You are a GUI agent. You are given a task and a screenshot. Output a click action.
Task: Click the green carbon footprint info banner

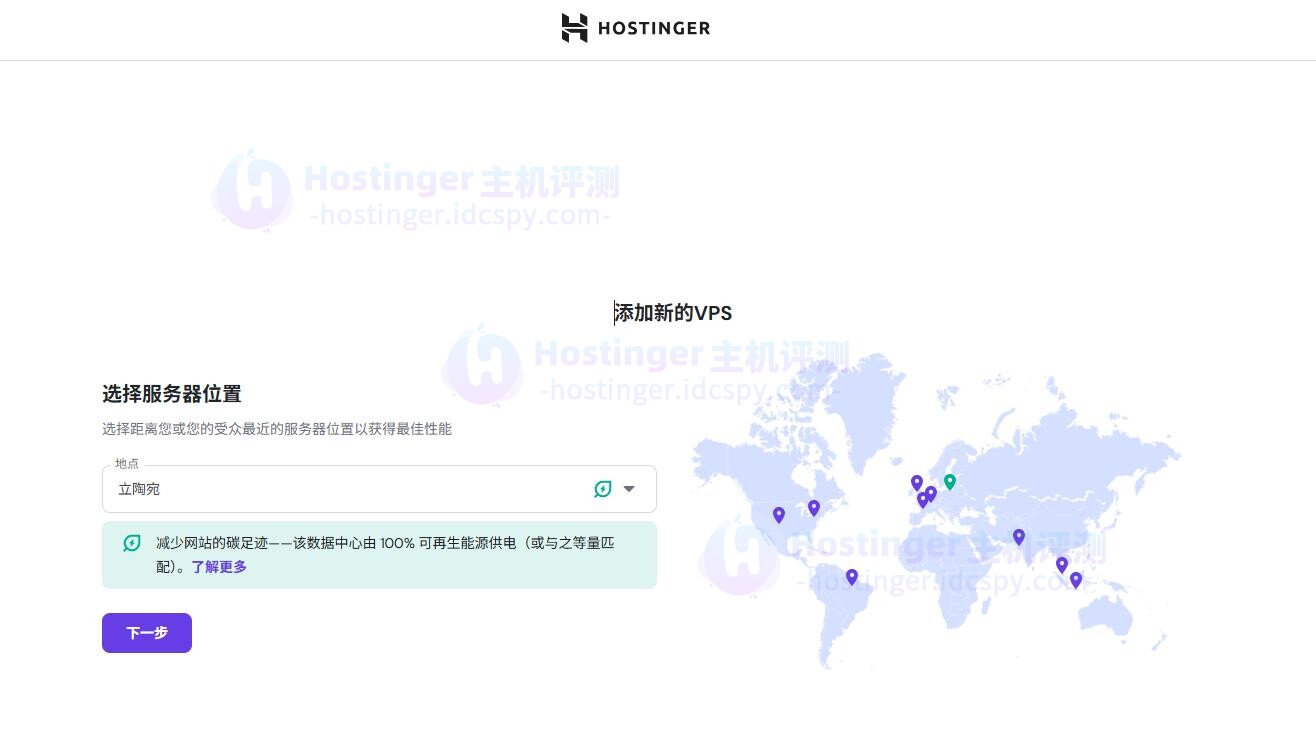379,554
